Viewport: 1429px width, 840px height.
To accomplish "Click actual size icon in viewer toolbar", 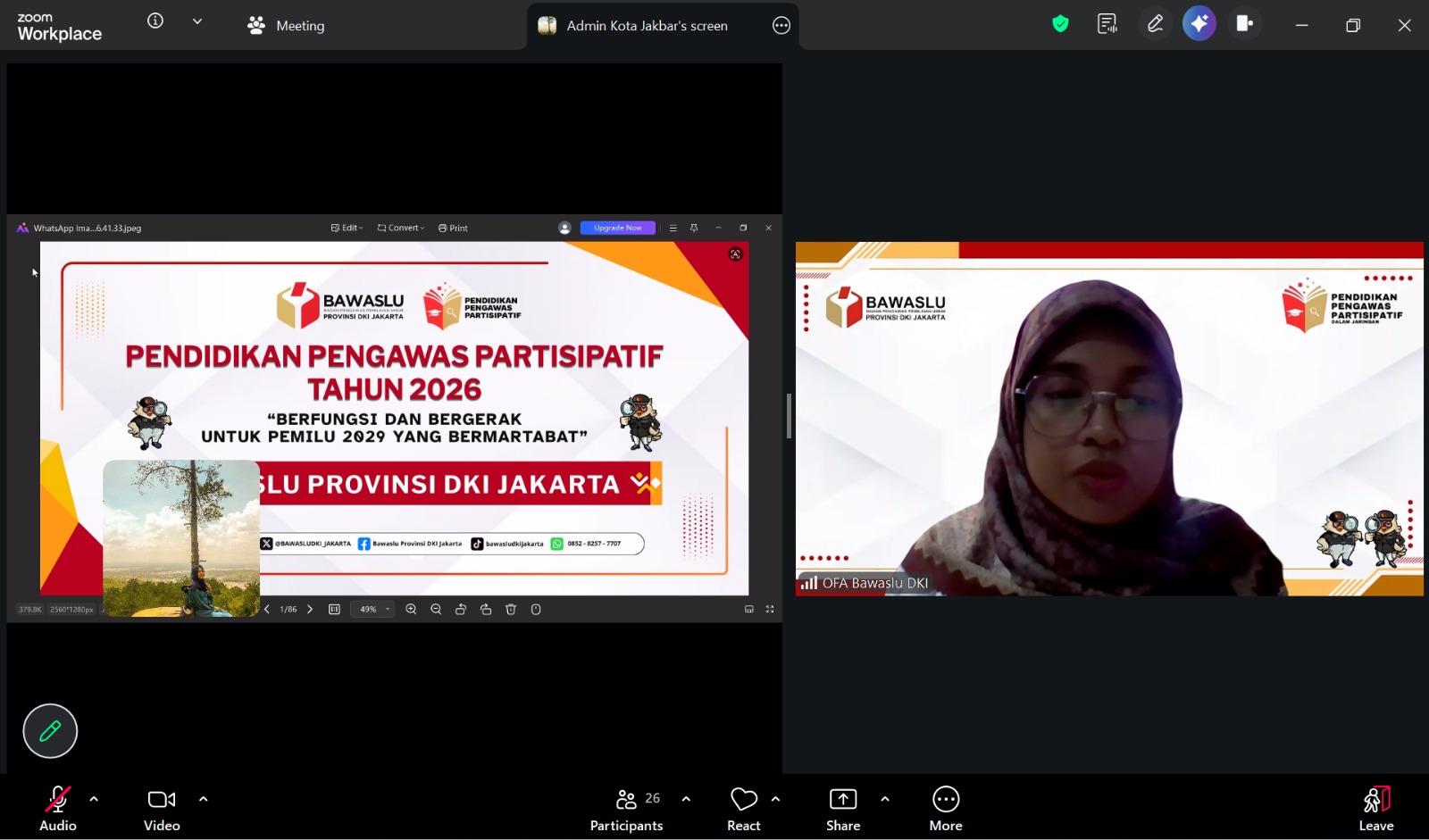I will (334, 610).
